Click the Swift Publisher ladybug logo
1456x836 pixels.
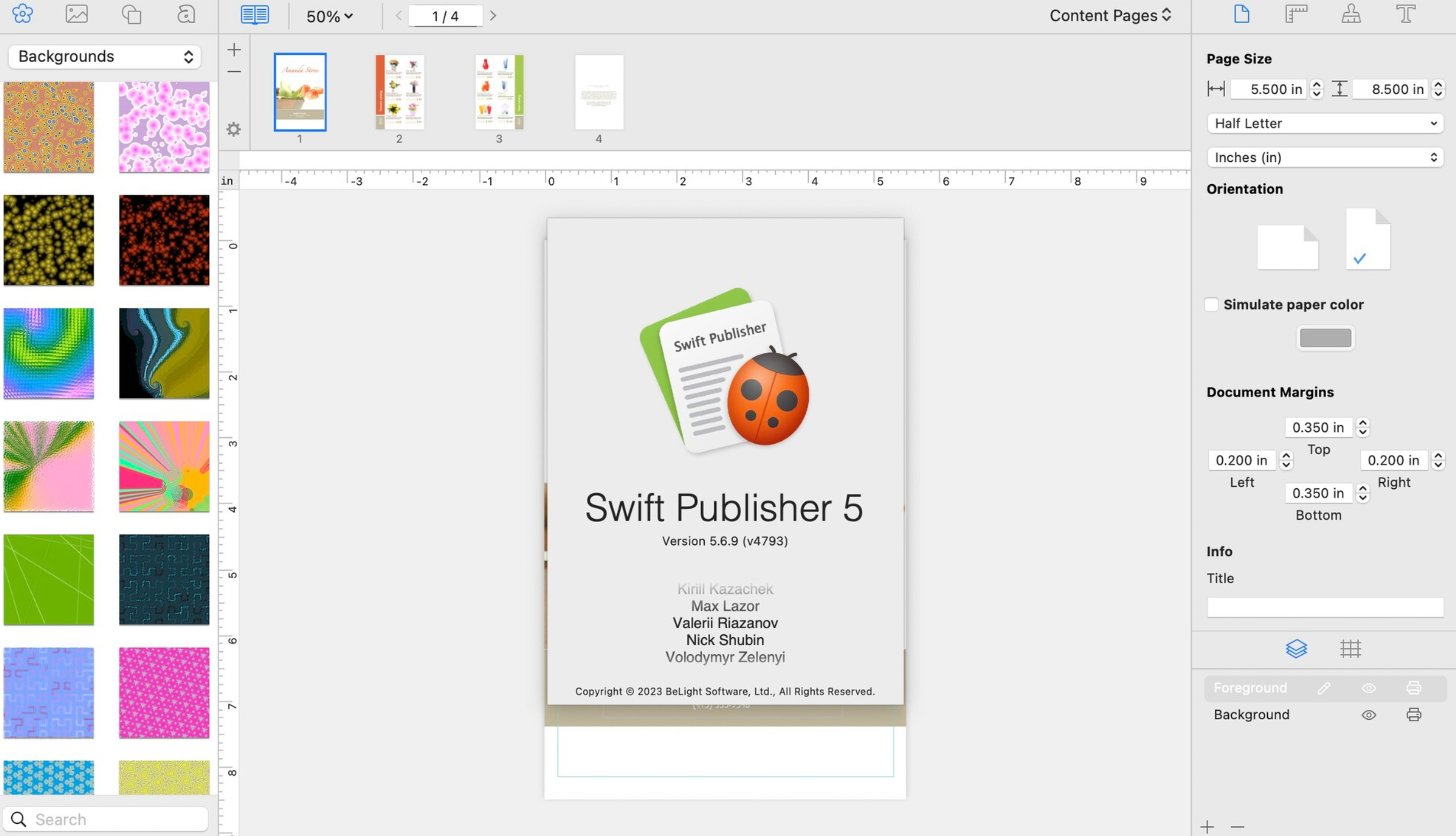point(725,370)
